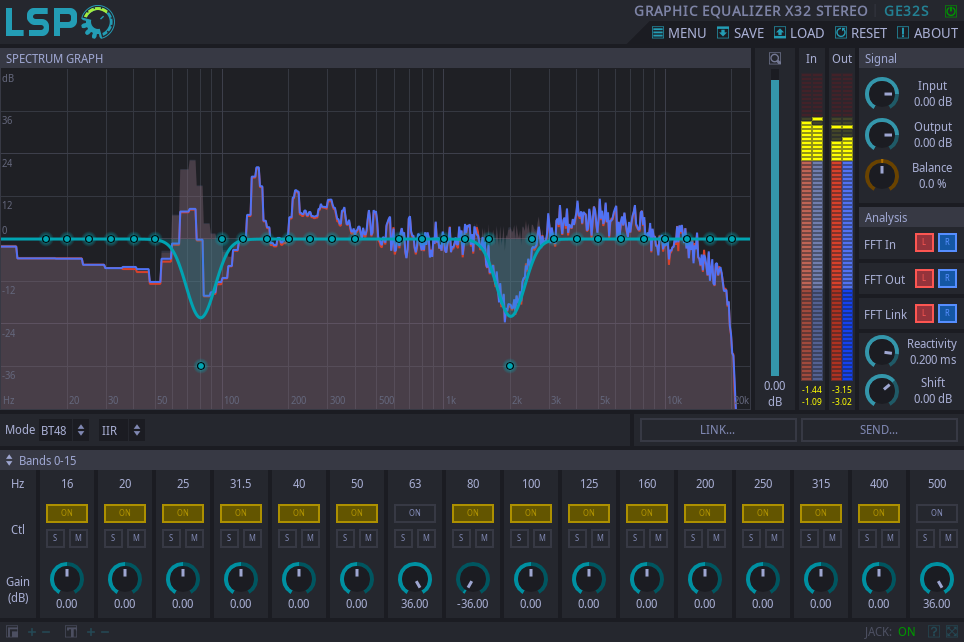This screenshot has width=964, height=642.
Task: Mute the 500 Hz band
Action: pos(948,538)
